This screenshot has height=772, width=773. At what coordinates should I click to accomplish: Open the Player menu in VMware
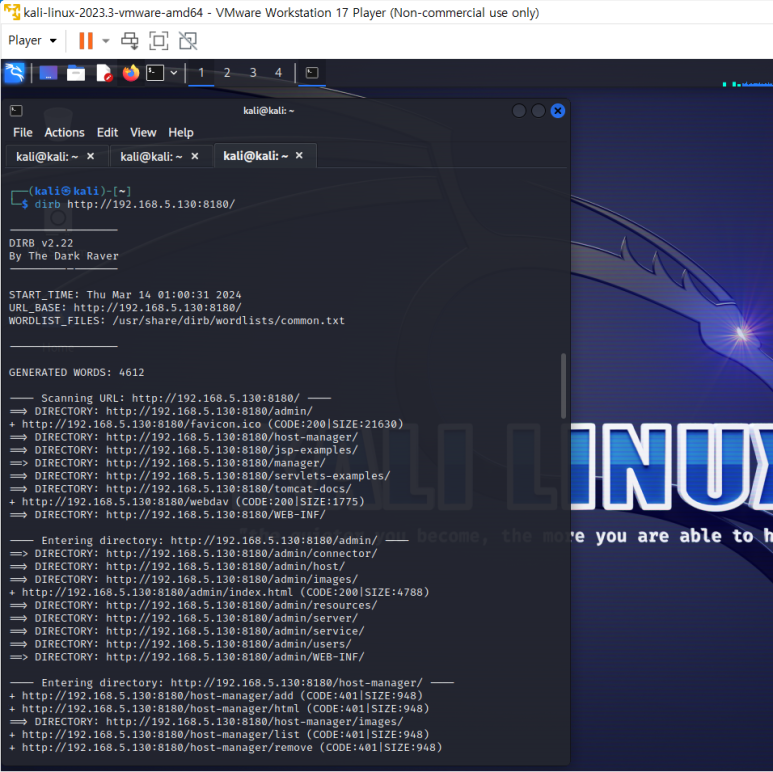(x=32, y=40)
